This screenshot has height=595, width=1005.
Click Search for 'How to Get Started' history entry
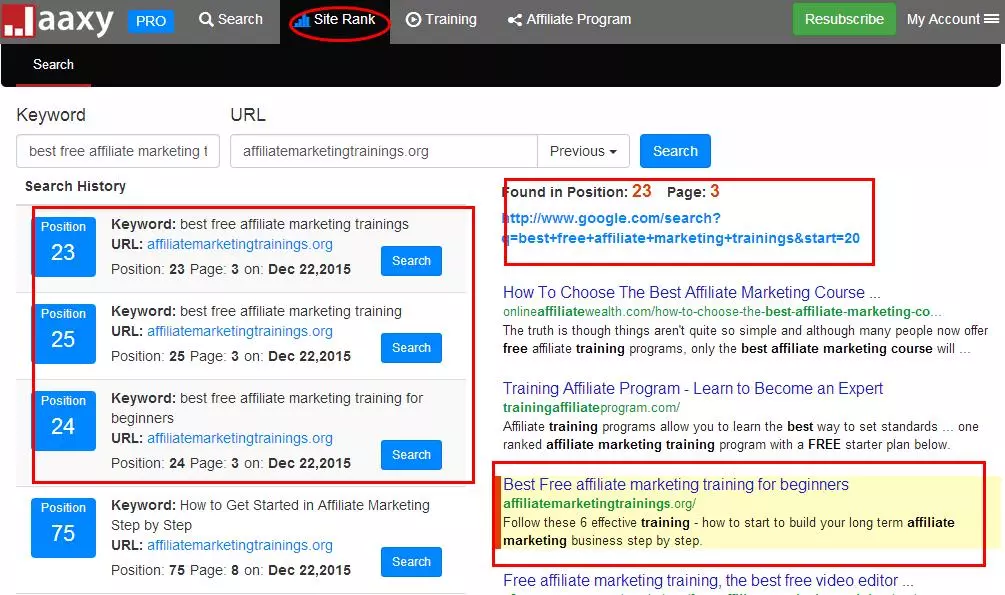[411, 562]
